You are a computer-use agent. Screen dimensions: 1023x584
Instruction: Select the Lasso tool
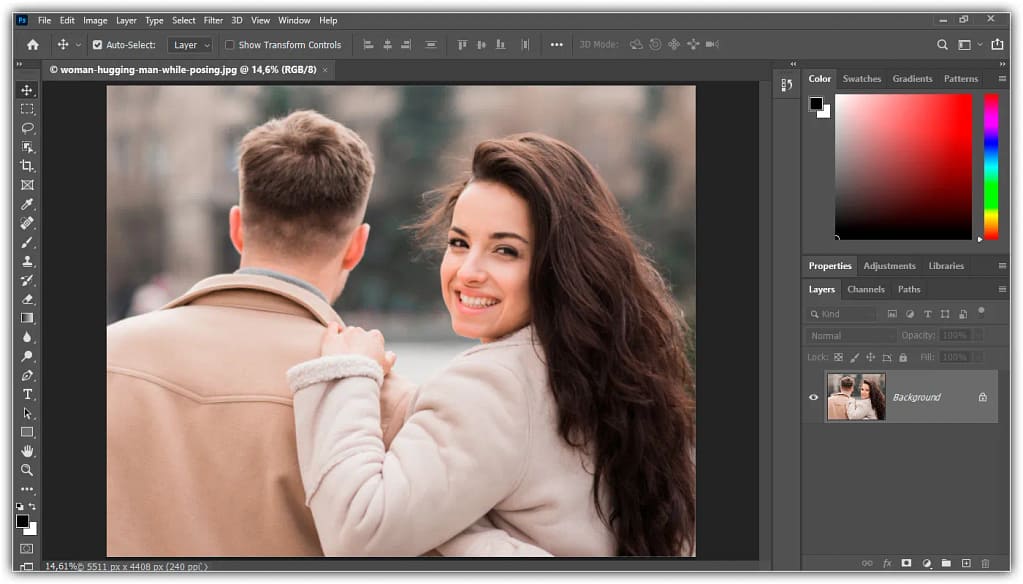pyautogui.click(x=27, y=128)
